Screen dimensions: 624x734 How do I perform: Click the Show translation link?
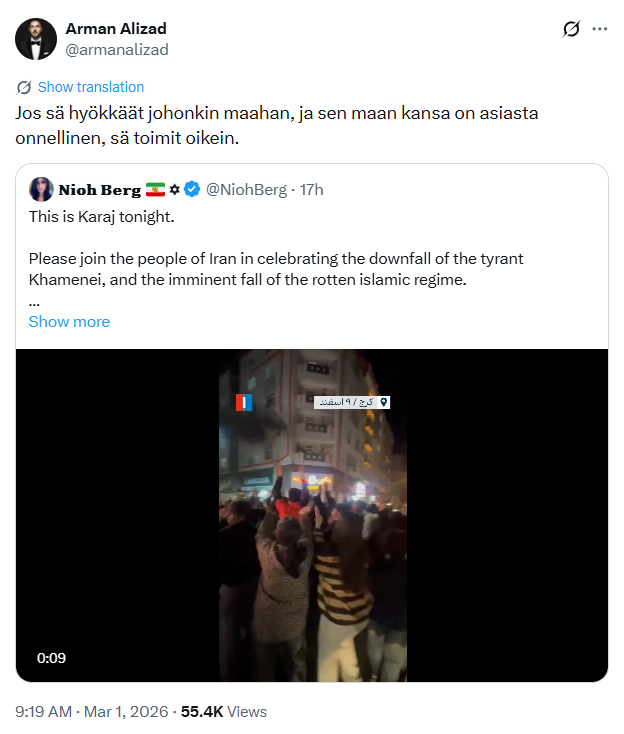click(x=91, y=87)
